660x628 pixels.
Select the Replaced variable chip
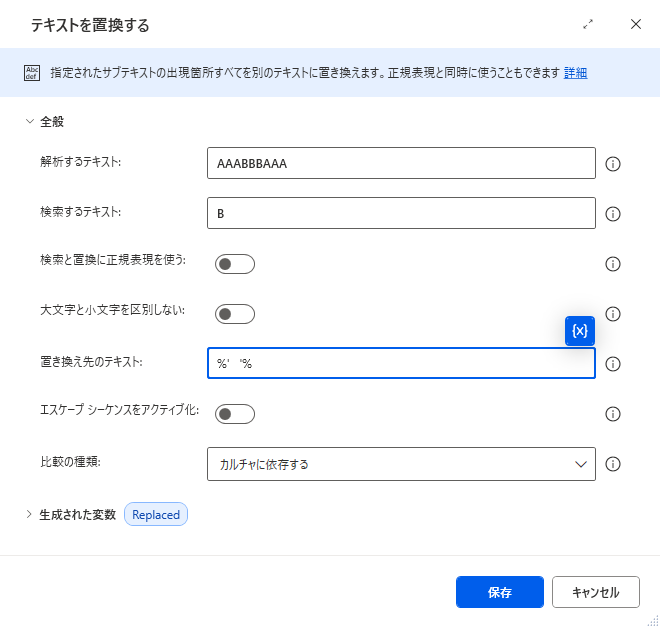click(x=156, y=514)
